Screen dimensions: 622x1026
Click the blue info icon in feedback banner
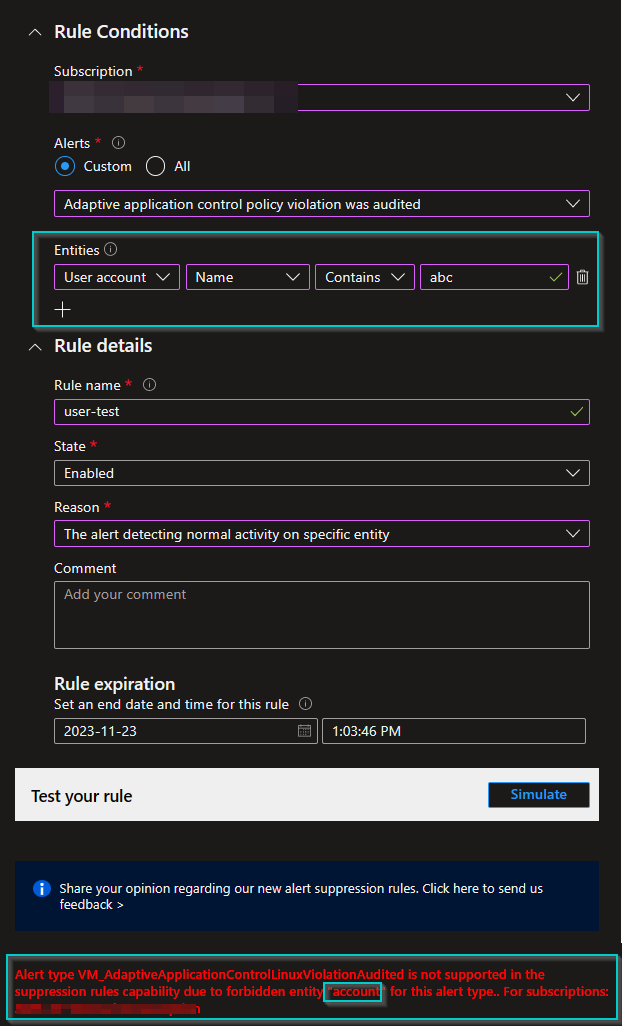(x=41, y=888)
